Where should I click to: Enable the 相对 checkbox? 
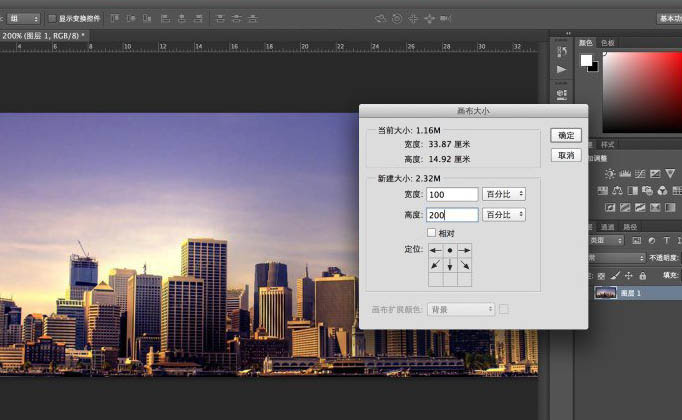click(x=431, y=233)
